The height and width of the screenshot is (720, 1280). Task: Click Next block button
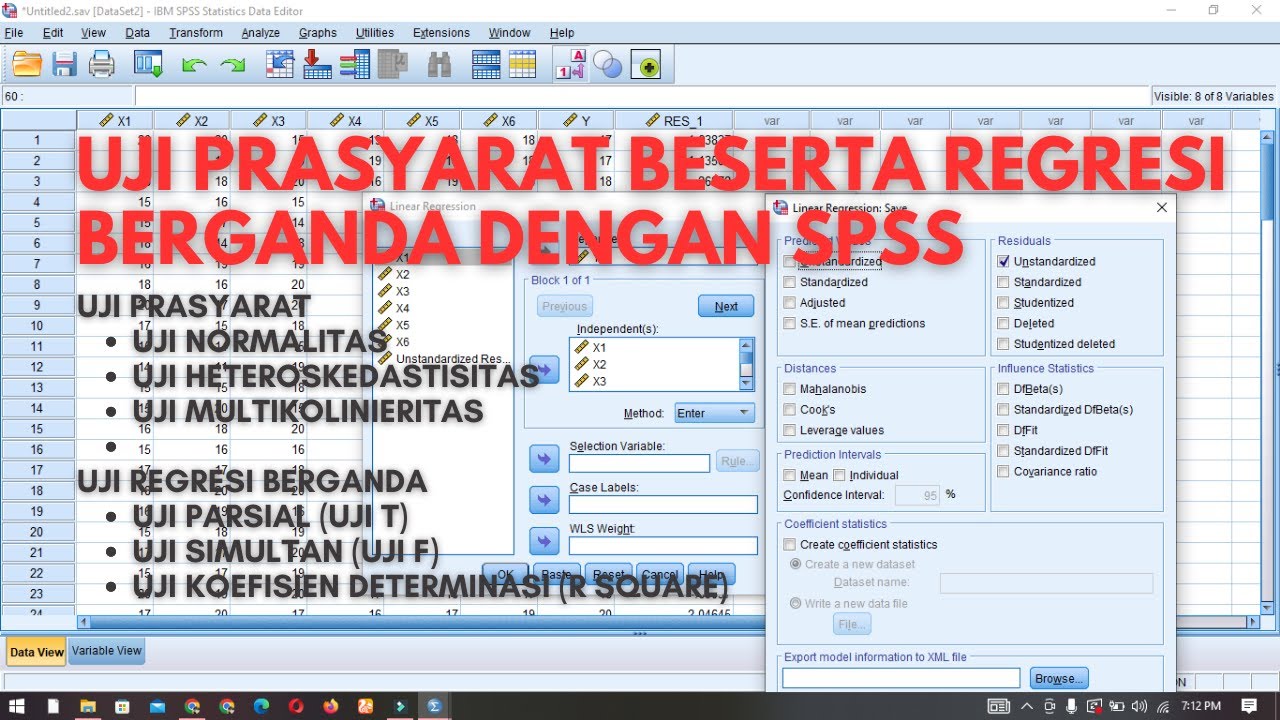[x=726, y=306]
